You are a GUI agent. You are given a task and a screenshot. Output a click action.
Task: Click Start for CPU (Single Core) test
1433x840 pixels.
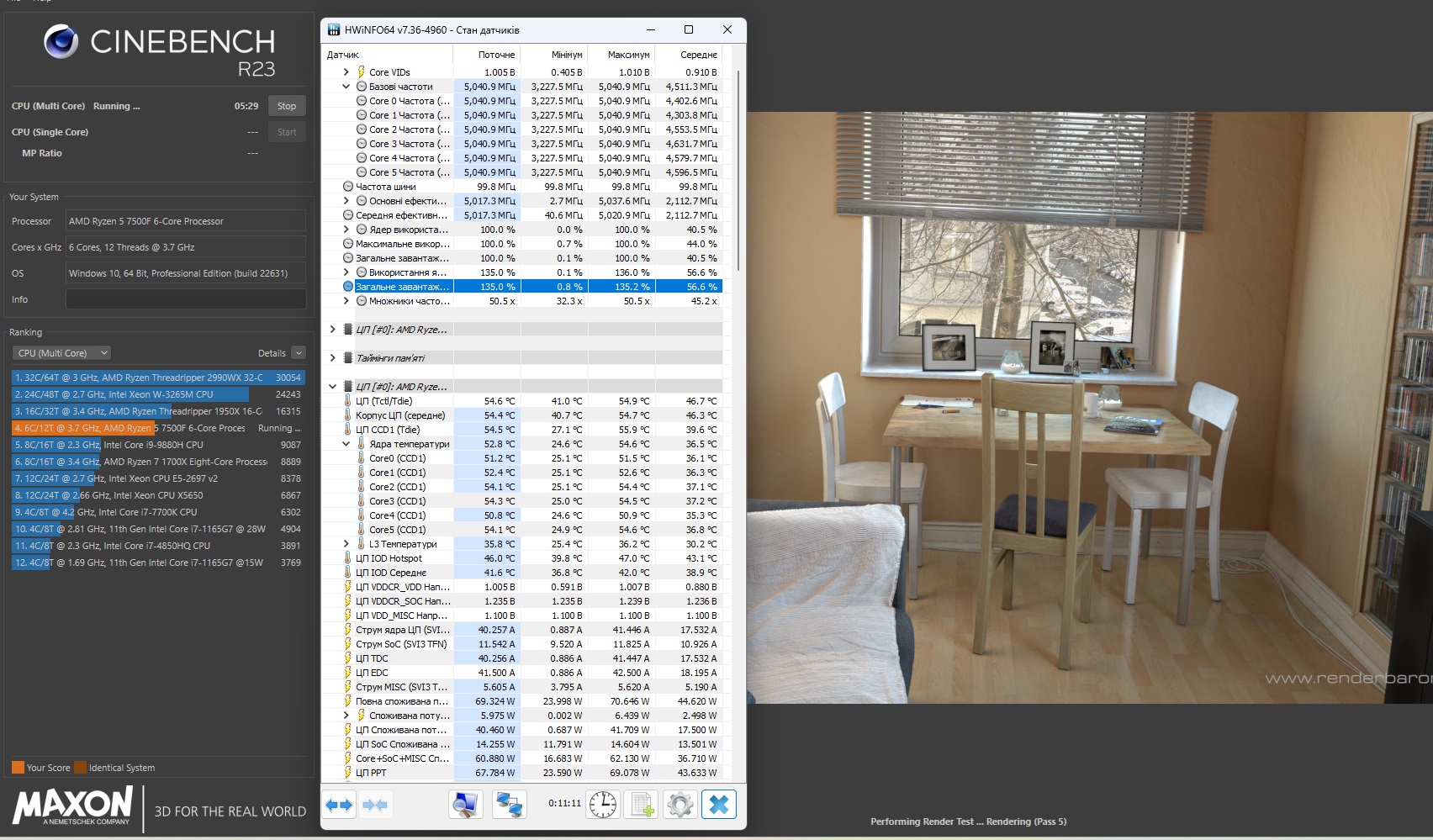tap(287, 132)
